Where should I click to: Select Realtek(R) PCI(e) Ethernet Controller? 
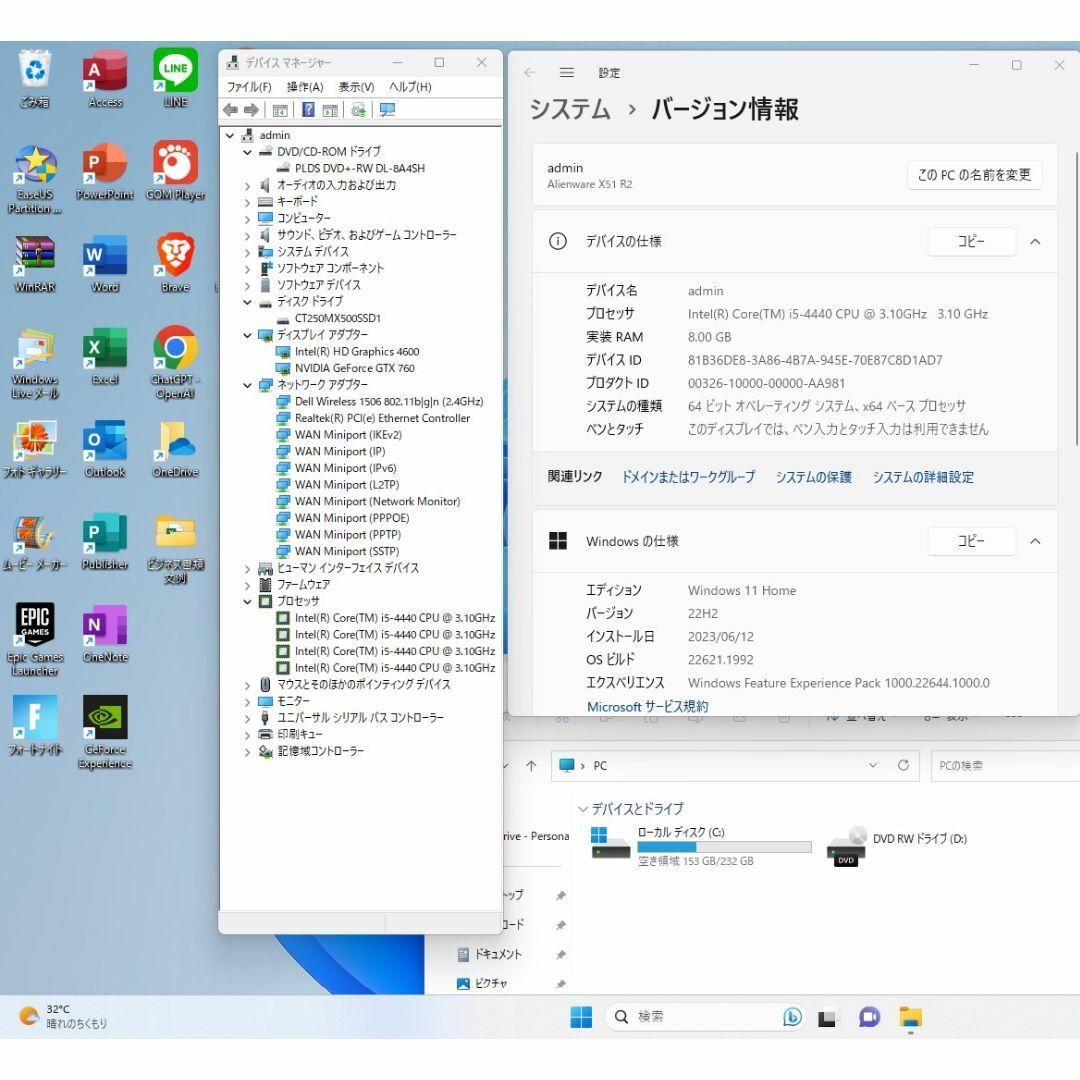click(382, 418)
